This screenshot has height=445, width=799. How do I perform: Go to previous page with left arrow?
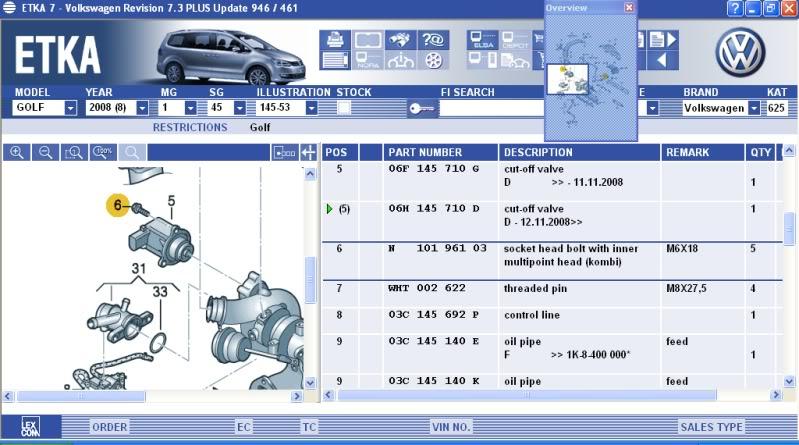coord(662,60)
